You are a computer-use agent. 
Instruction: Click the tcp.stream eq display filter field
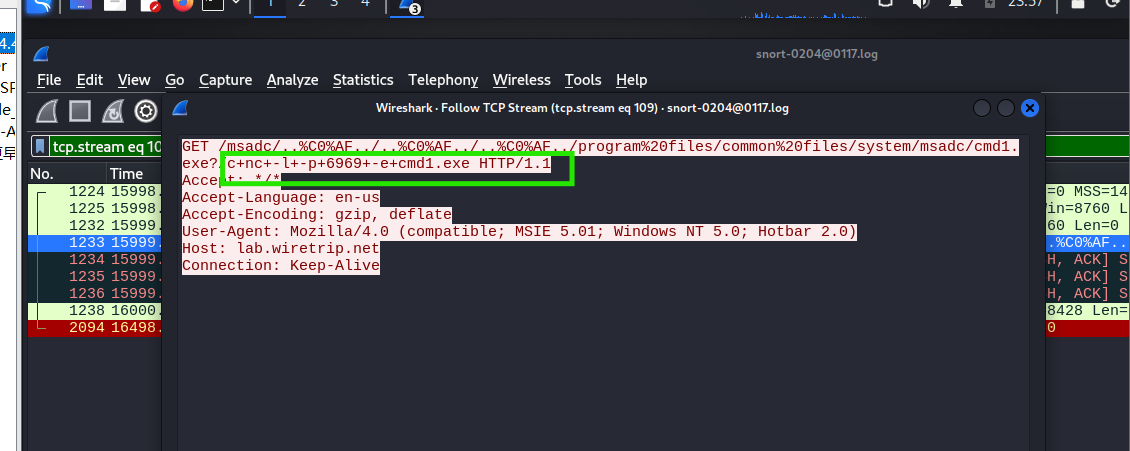pyautogui.click(x=107, y=147)
